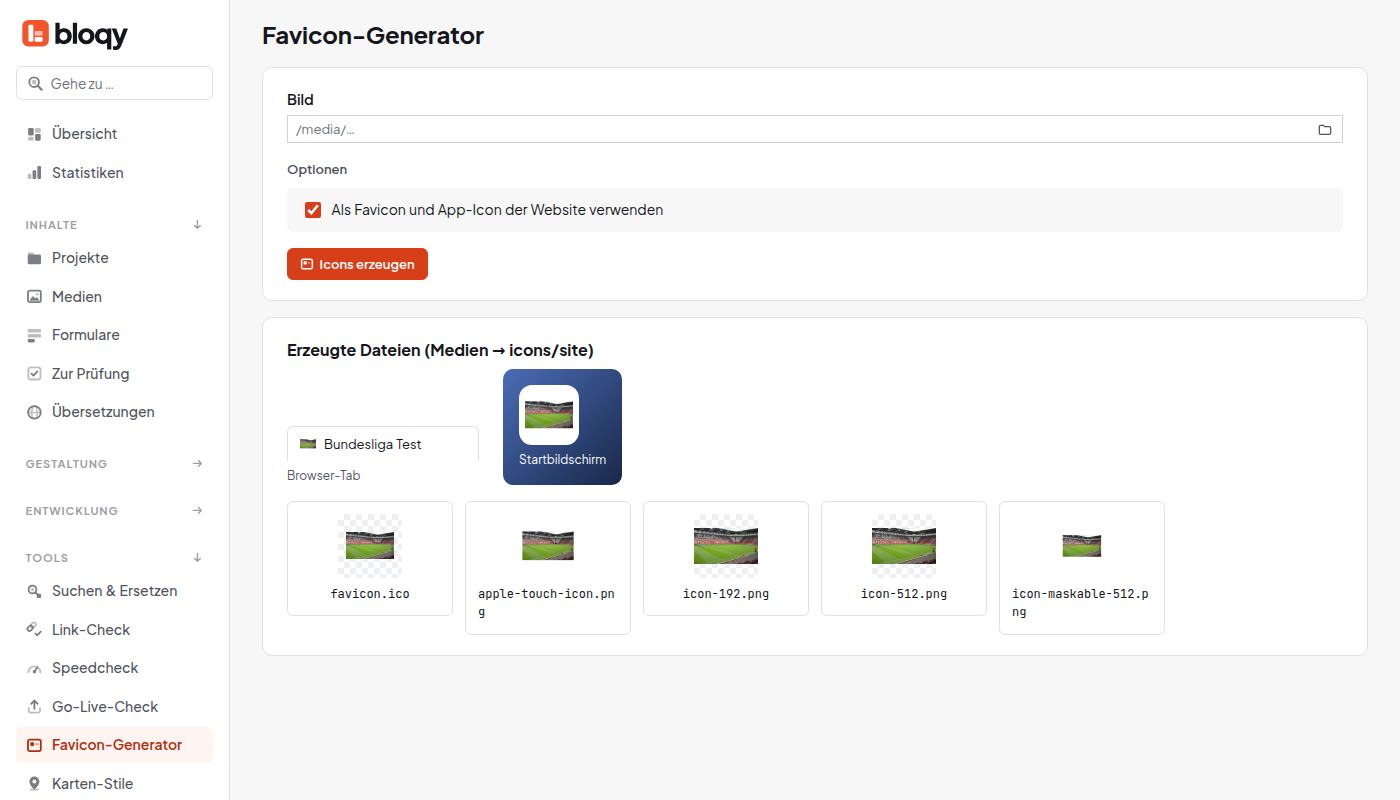Click the Link-Check chain icon
The height and width of the screenshot is (800, 1400).
pyautogui.click(x=34, y=630)
